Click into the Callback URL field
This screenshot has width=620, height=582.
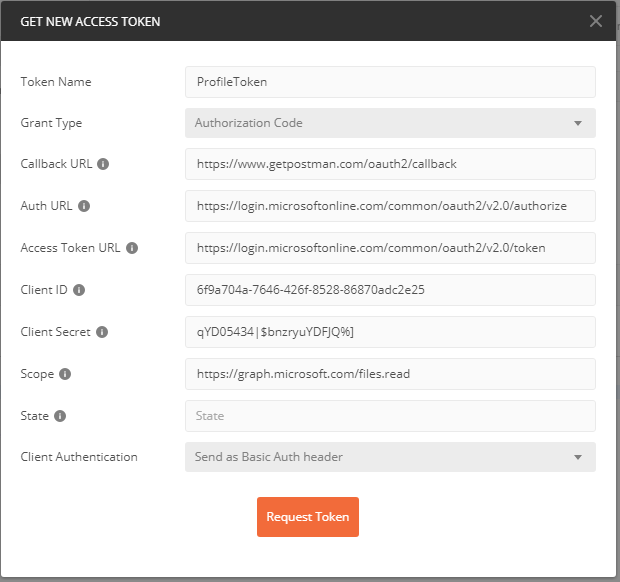point(390,164)
